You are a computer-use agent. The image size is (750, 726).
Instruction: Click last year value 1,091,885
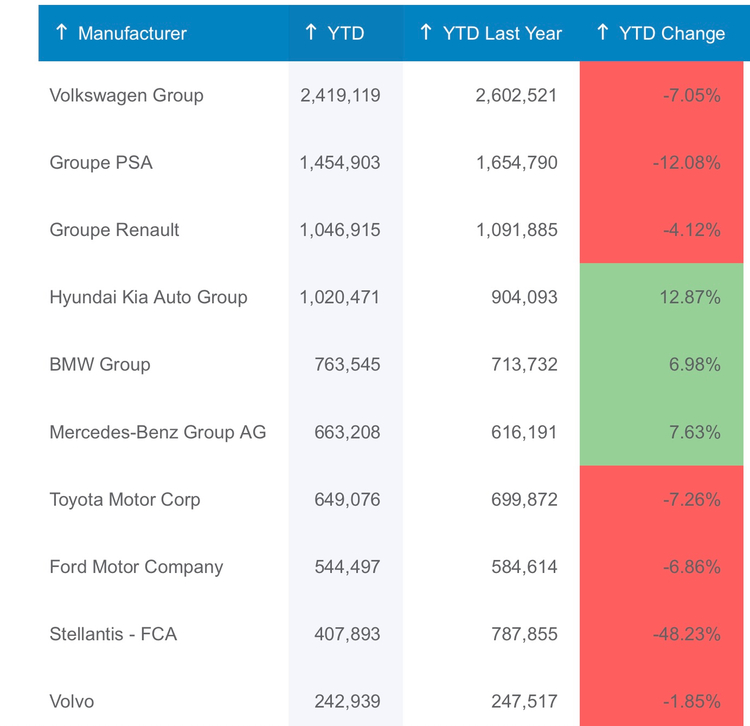tap(517, 230)
